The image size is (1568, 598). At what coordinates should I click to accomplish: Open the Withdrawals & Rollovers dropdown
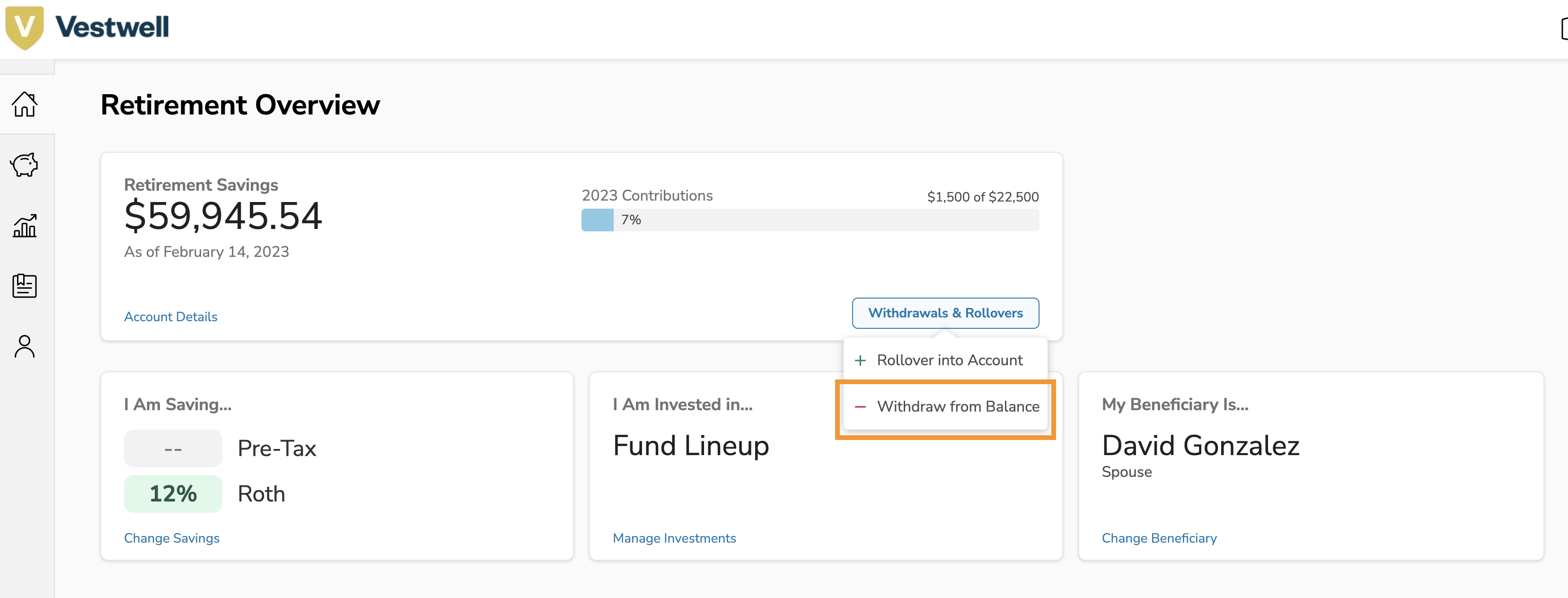[x=945, y=313]
